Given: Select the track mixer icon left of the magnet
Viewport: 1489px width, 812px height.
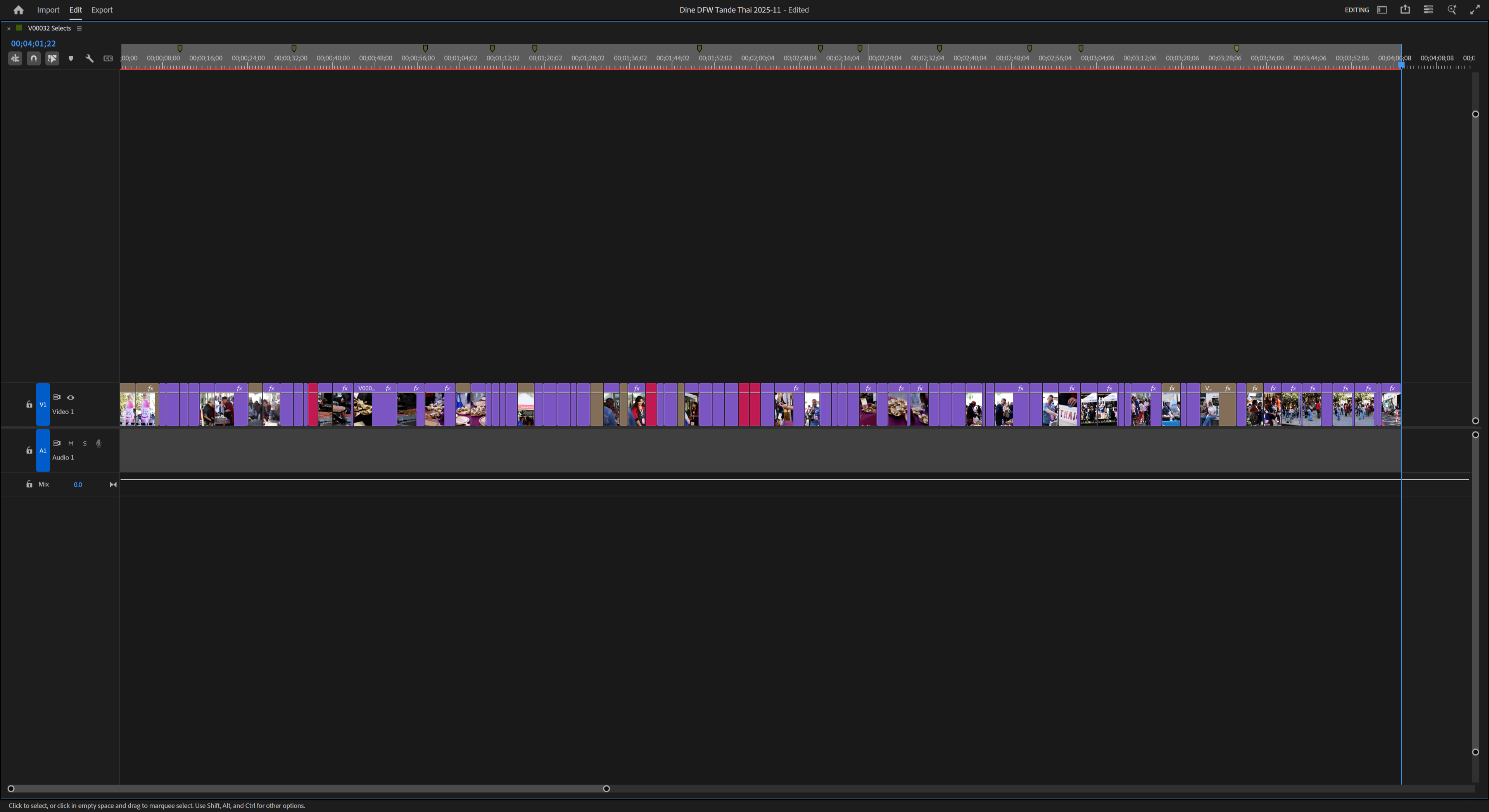Looking at the screenshot, I should [15, 59].
